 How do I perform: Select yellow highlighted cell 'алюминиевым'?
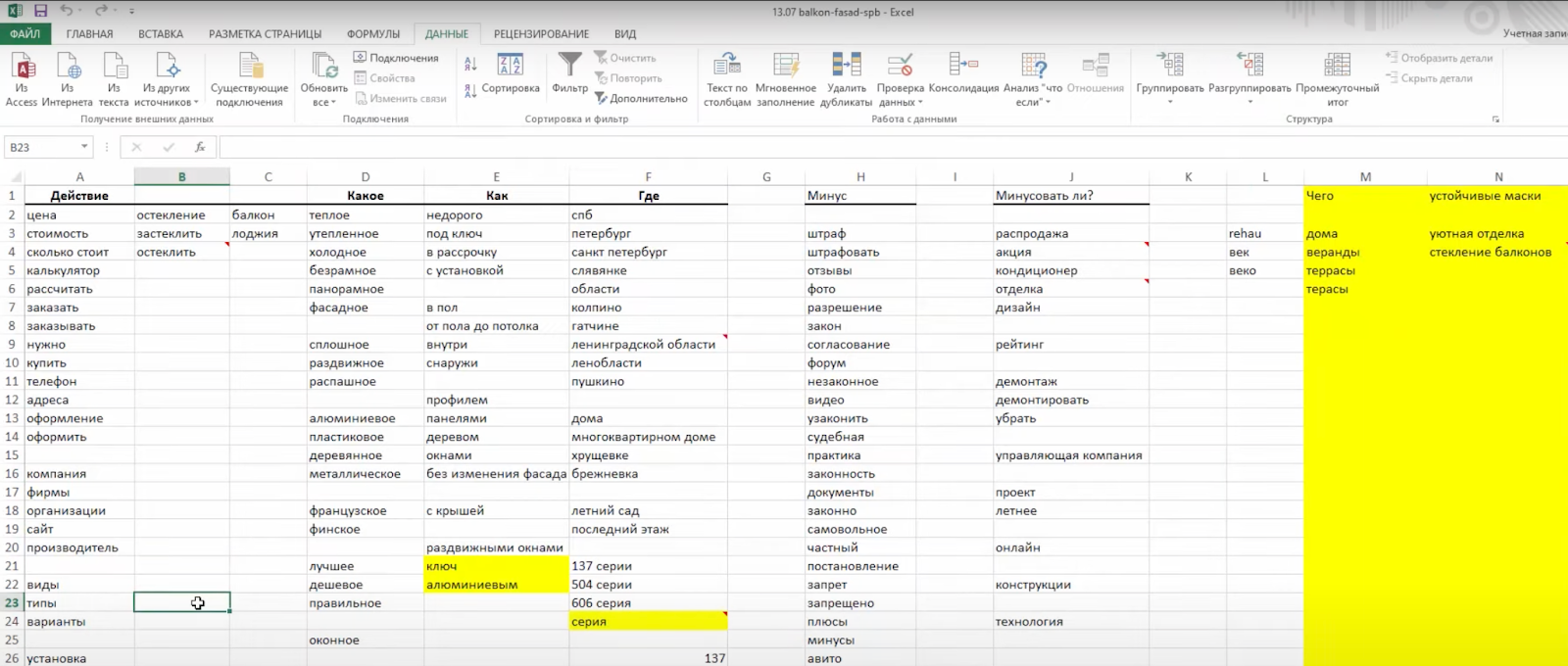pyautogui.click(x=496, y=585)
